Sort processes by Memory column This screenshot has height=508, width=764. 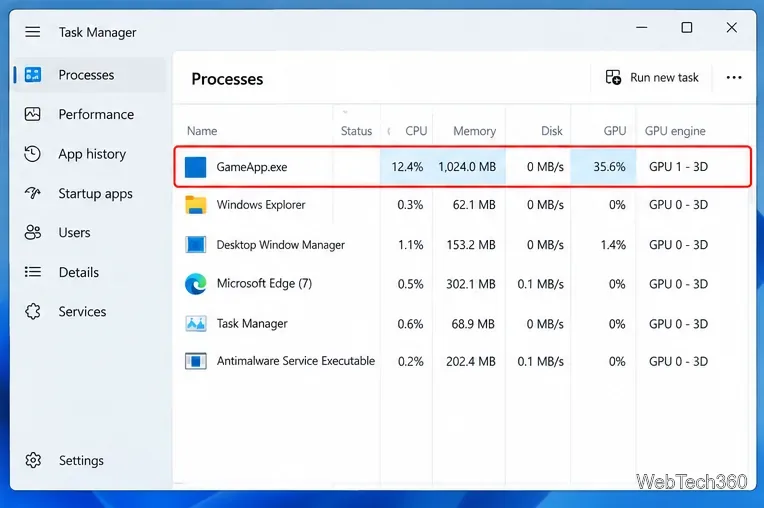475,131
